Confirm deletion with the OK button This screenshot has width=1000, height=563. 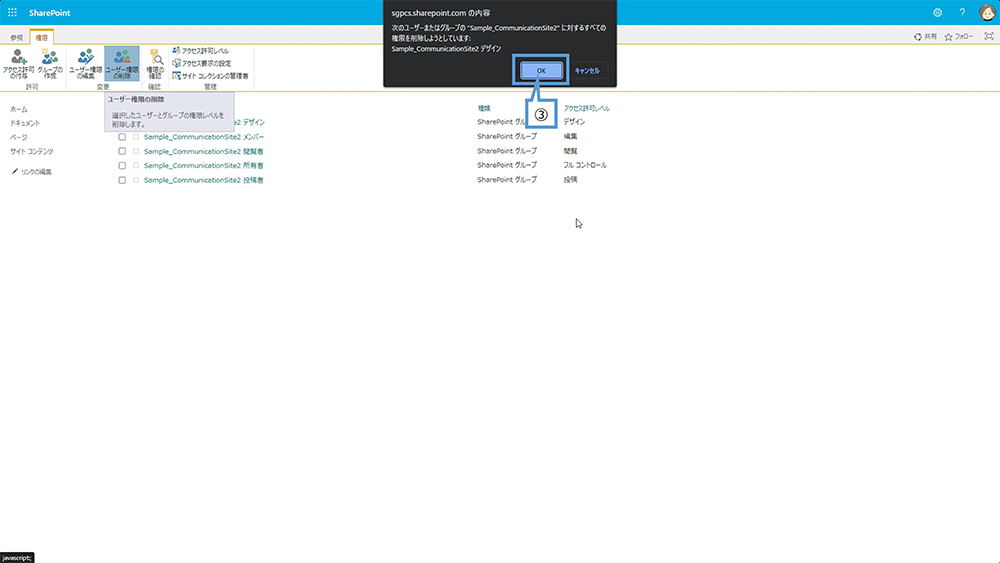541,70
